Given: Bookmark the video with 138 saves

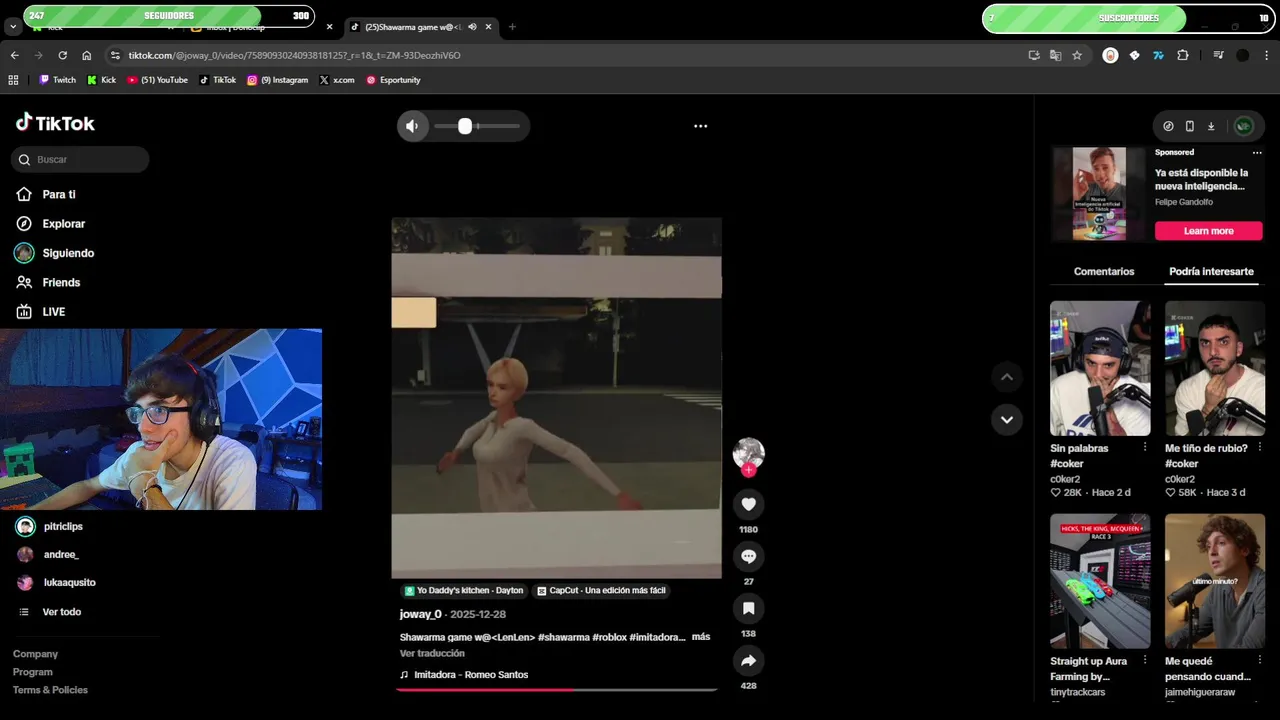Looking at the screenshot, I should pos(748,608).
